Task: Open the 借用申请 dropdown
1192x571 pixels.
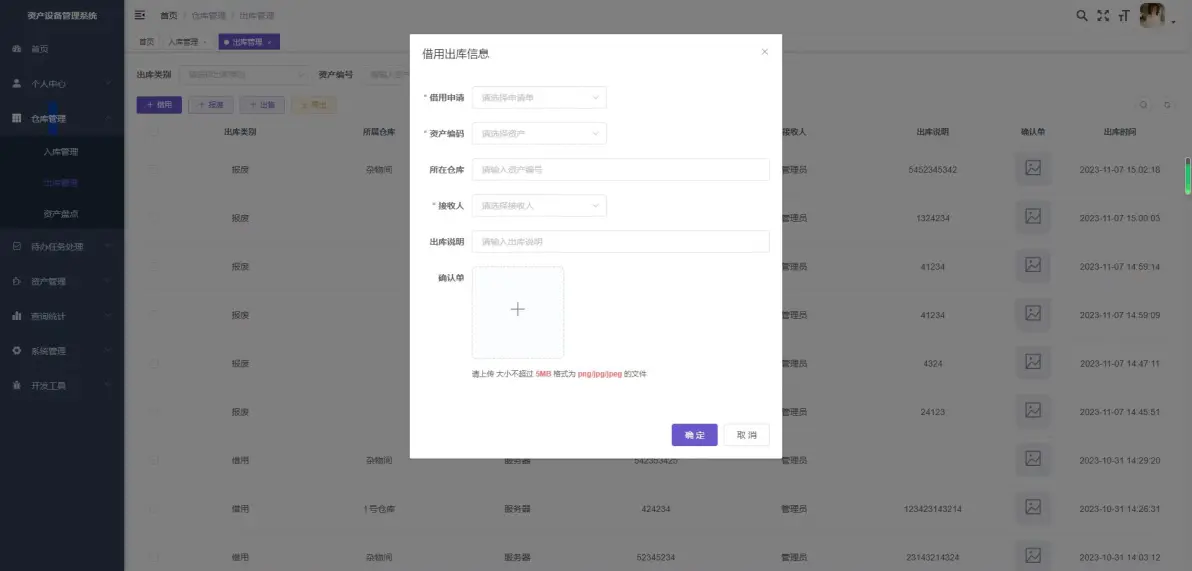Action: [x=539, y=97]
